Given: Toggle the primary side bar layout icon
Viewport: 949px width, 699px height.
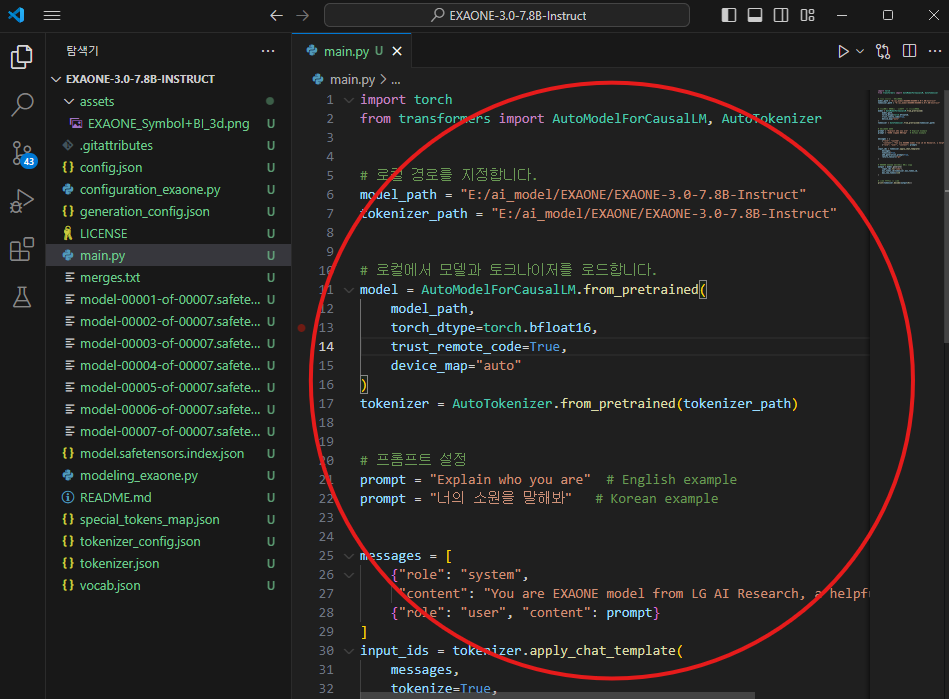Looking at the screenshot, I should [729, 15].
